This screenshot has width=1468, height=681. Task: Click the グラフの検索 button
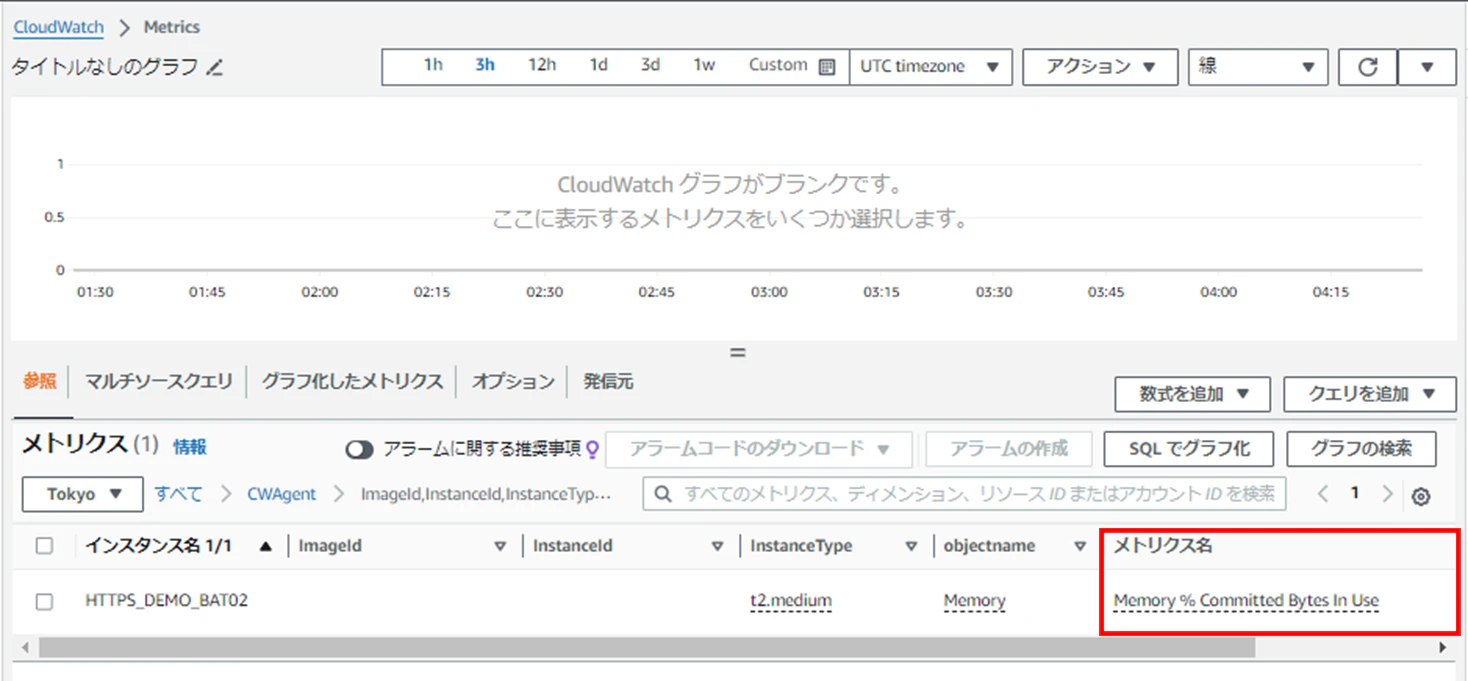tap(1362, 449)
